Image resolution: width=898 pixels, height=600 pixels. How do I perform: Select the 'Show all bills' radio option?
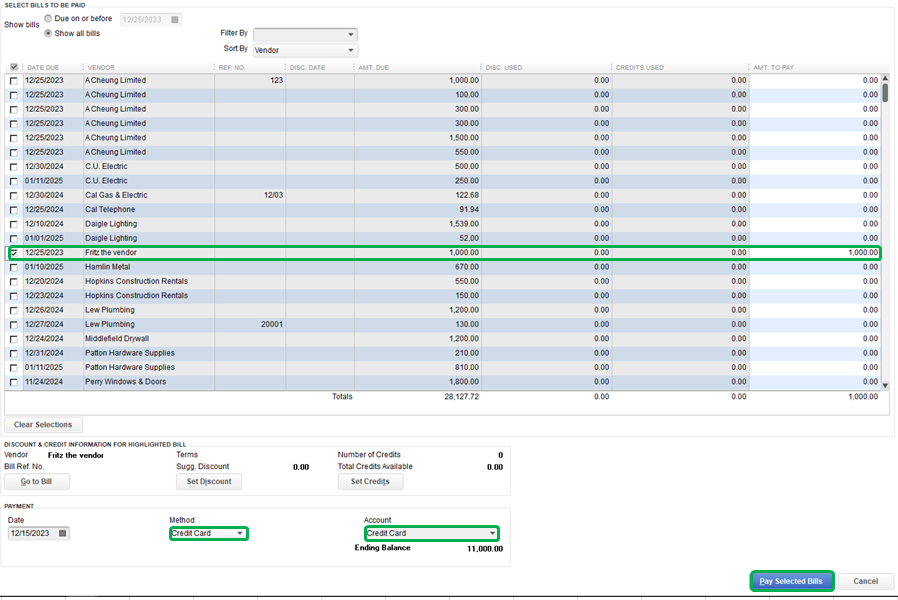(x=48, y=33)
